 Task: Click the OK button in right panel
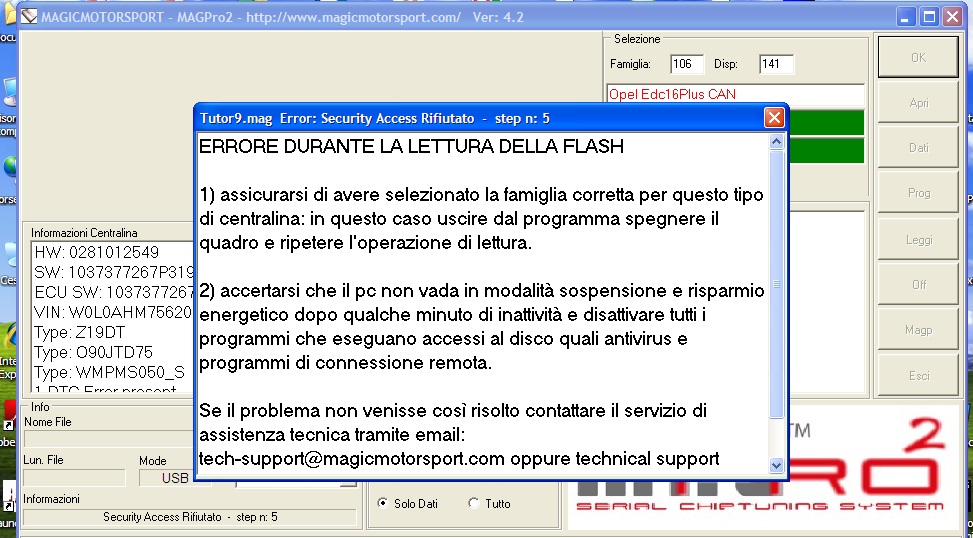[918, 57]
